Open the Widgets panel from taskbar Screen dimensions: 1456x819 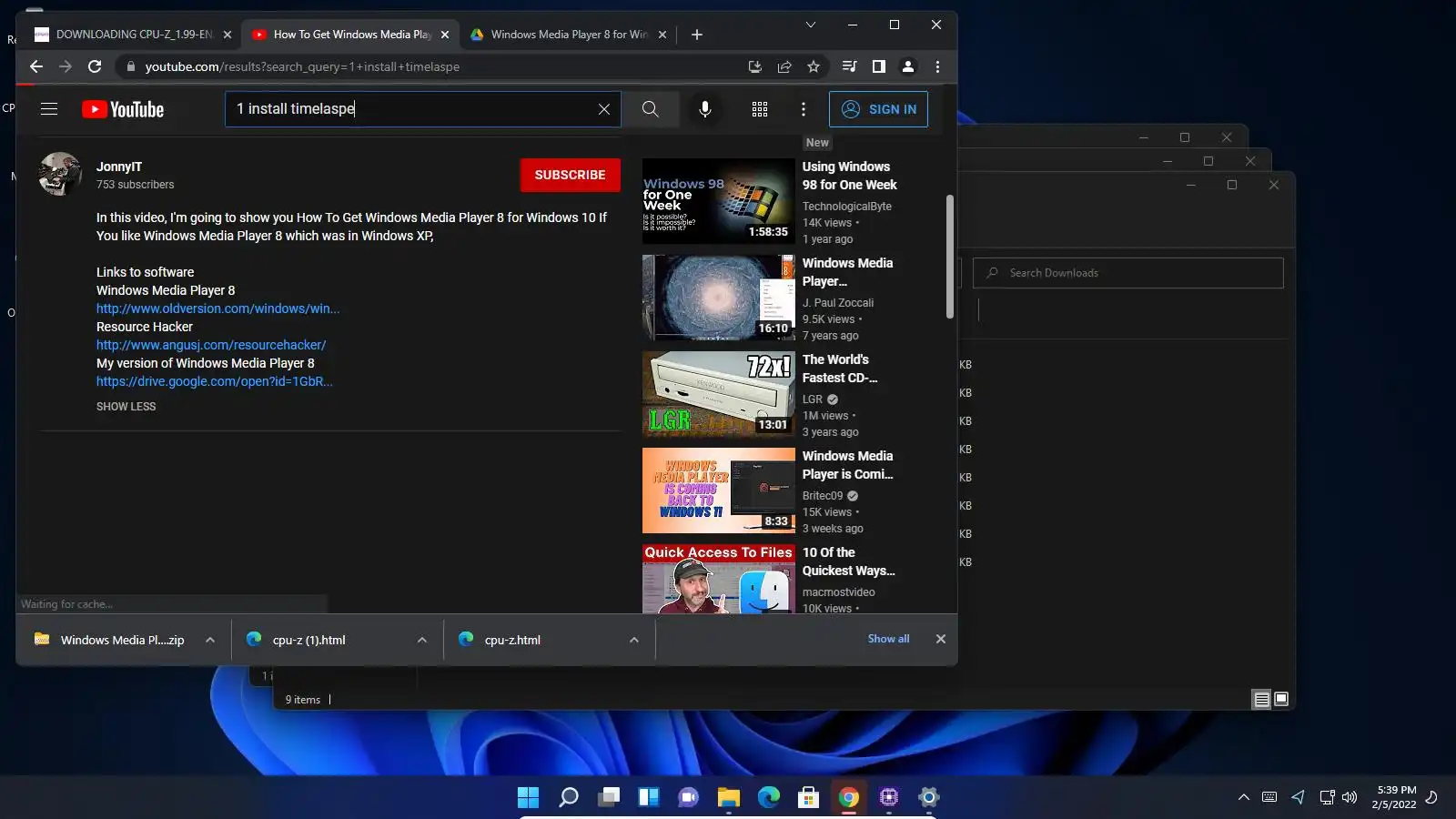tap(649, 797)
